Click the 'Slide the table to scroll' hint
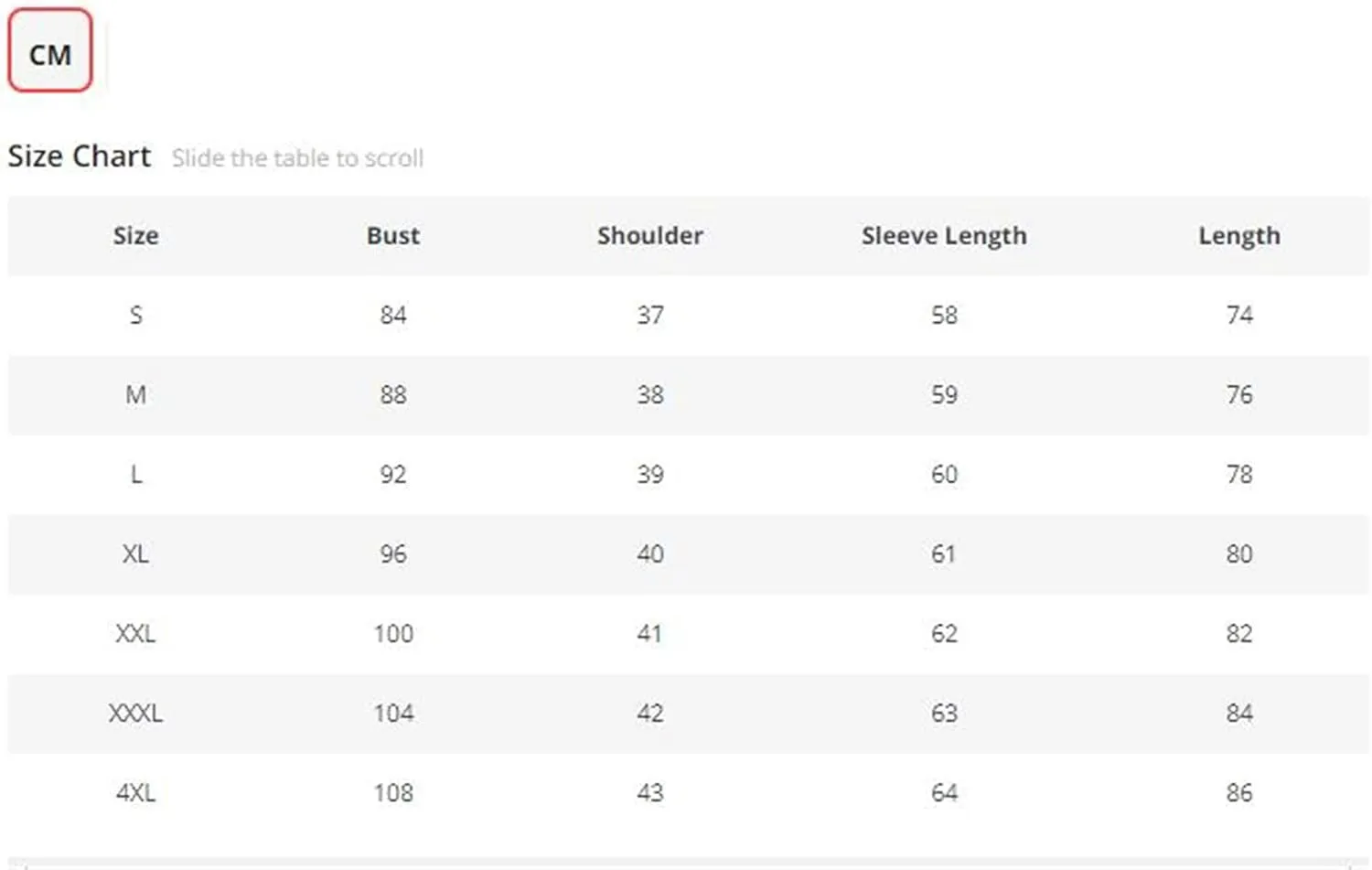 tap(297, 158)
